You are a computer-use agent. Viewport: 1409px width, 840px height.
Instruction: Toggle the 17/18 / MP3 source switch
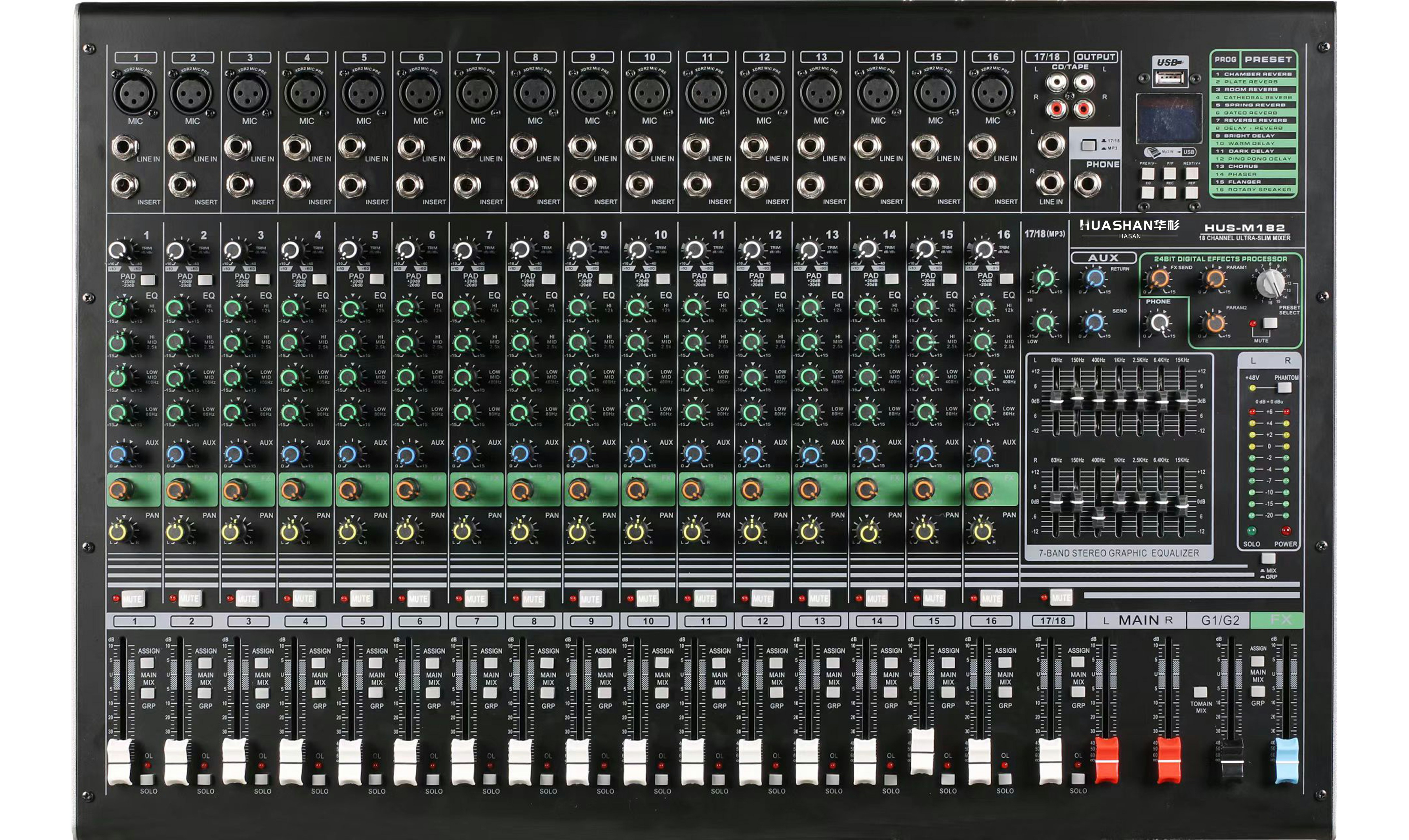coord(1088,145)
